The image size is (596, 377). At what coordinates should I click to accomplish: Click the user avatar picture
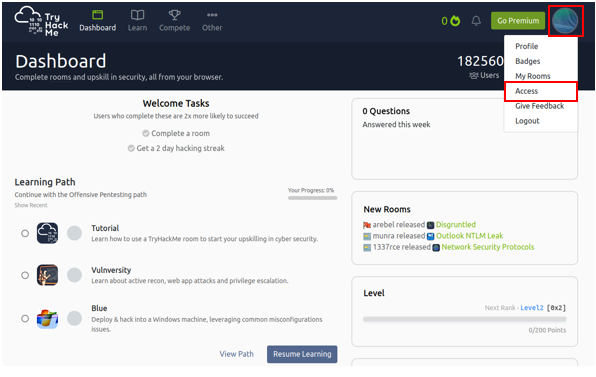click(x=565, y=21)
